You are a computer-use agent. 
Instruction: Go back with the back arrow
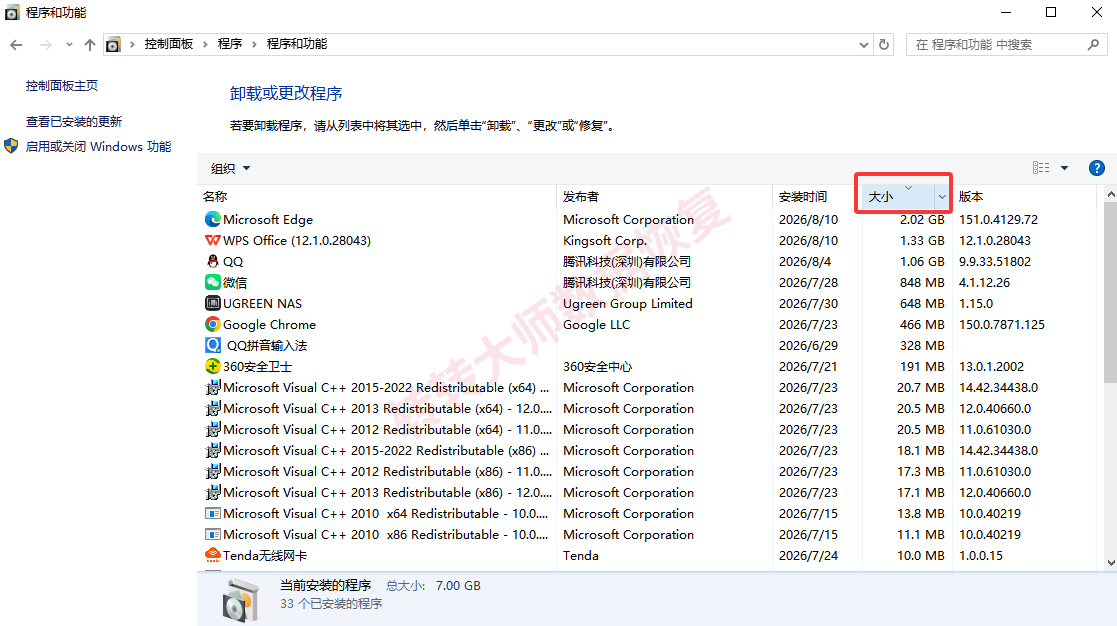[x=16, y=45]
